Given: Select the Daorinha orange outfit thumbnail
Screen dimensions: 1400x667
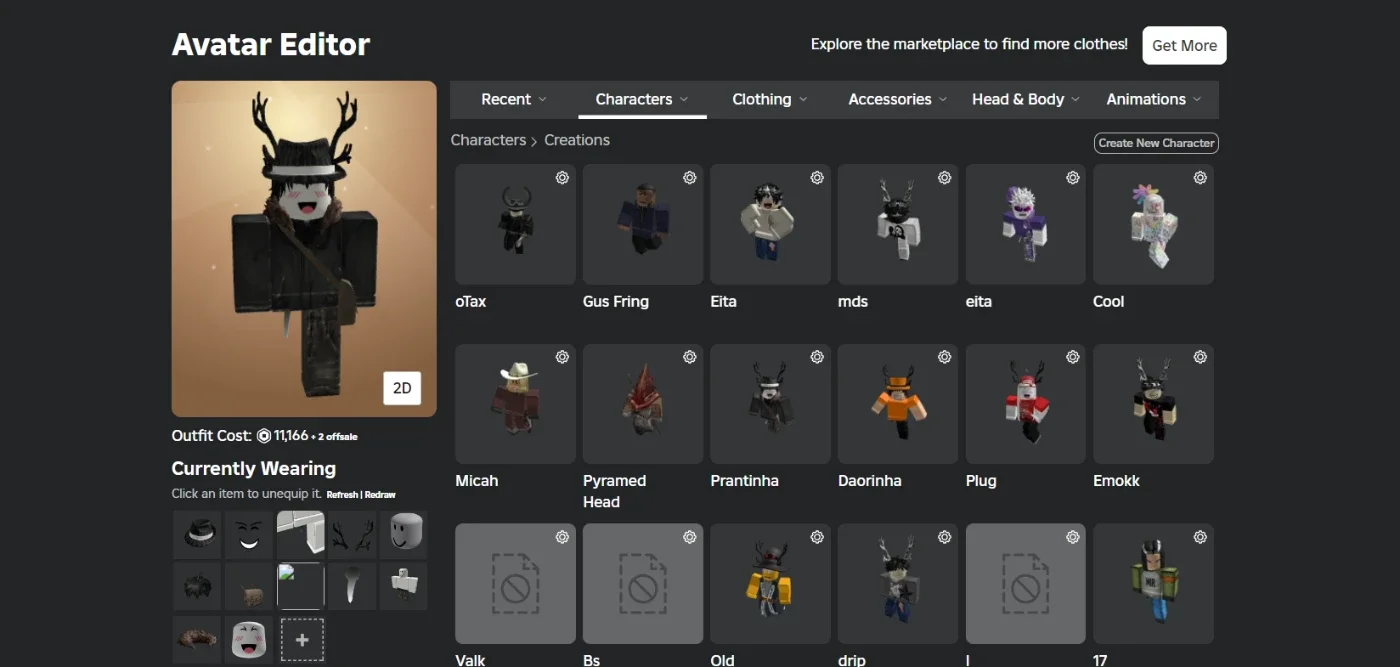Looking at the screenshot, I should tap(898, 404).
